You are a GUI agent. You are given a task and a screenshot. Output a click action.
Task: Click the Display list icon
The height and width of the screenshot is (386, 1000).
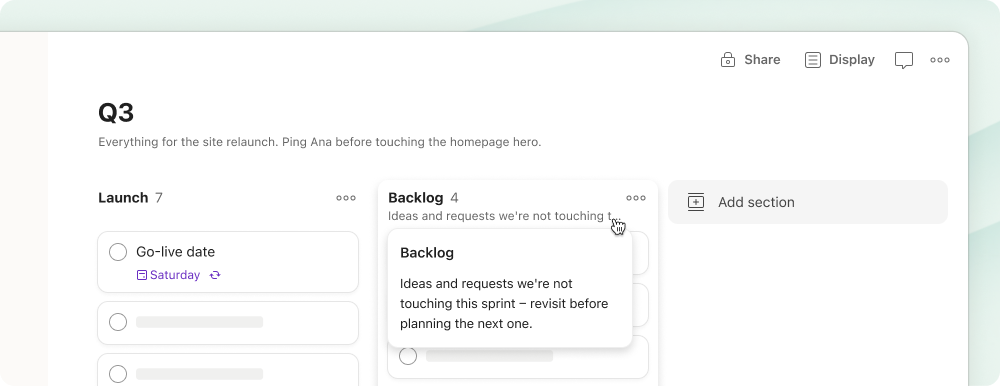click(812, 60)
